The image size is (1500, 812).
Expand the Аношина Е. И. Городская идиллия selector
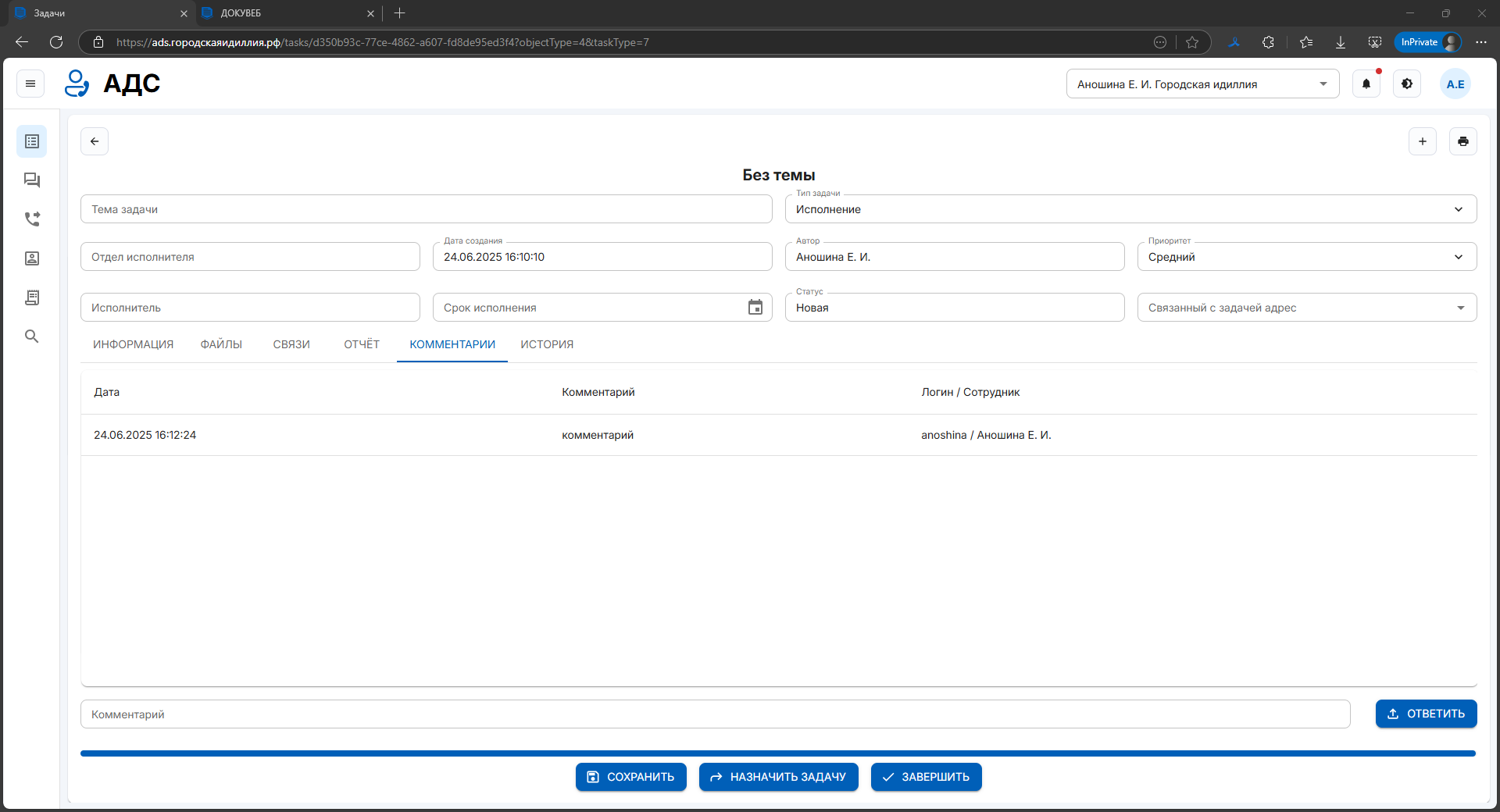coord(1202,84)
